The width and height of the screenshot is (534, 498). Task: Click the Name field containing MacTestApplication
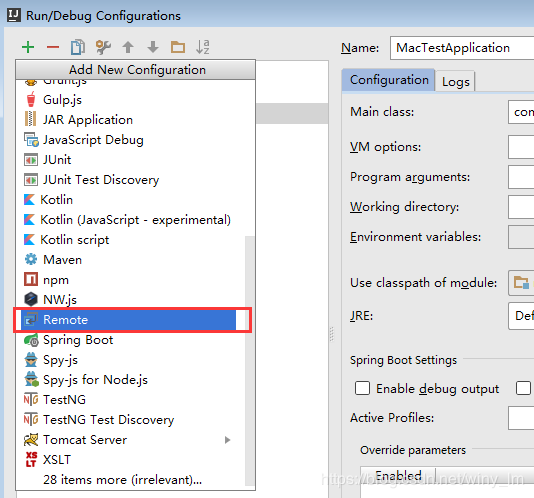pyautogui.click(x=462, y=48)
